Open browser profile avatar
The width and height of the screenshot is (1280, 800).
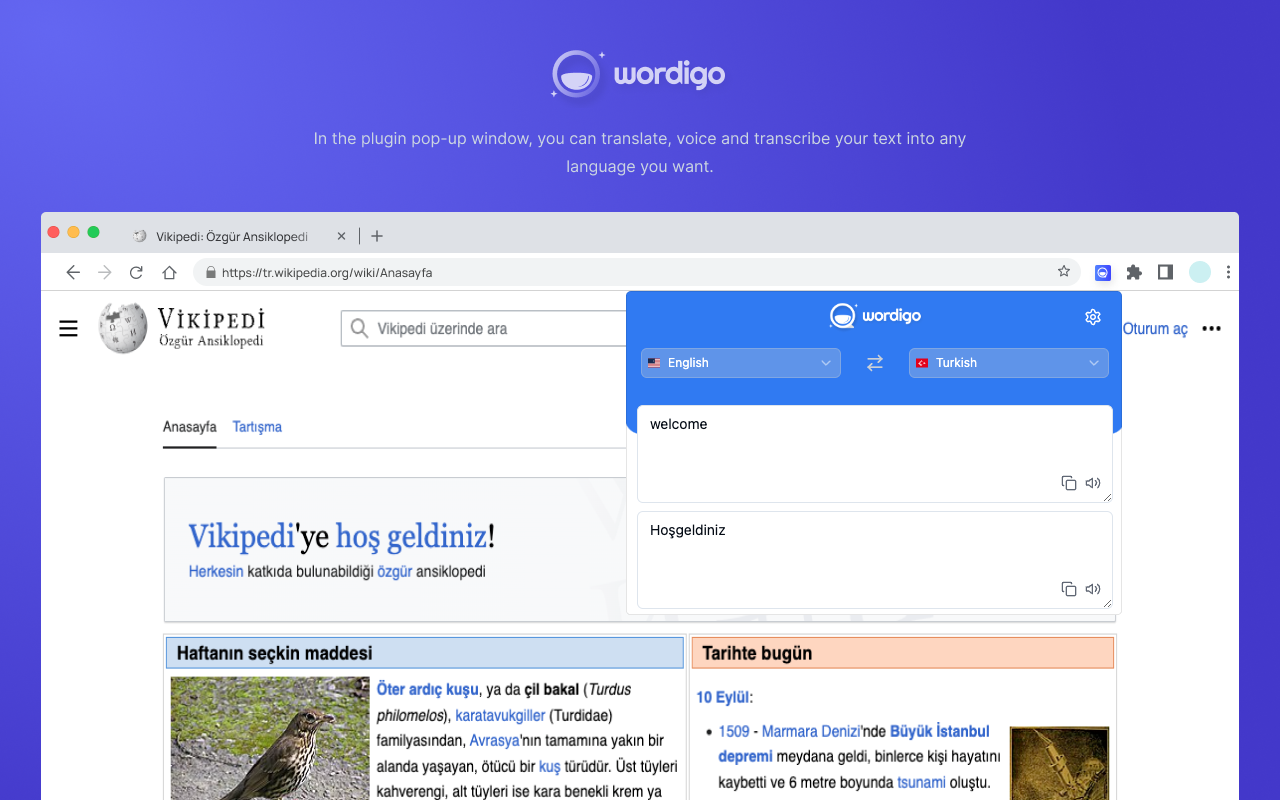(x=1199, y=272)
